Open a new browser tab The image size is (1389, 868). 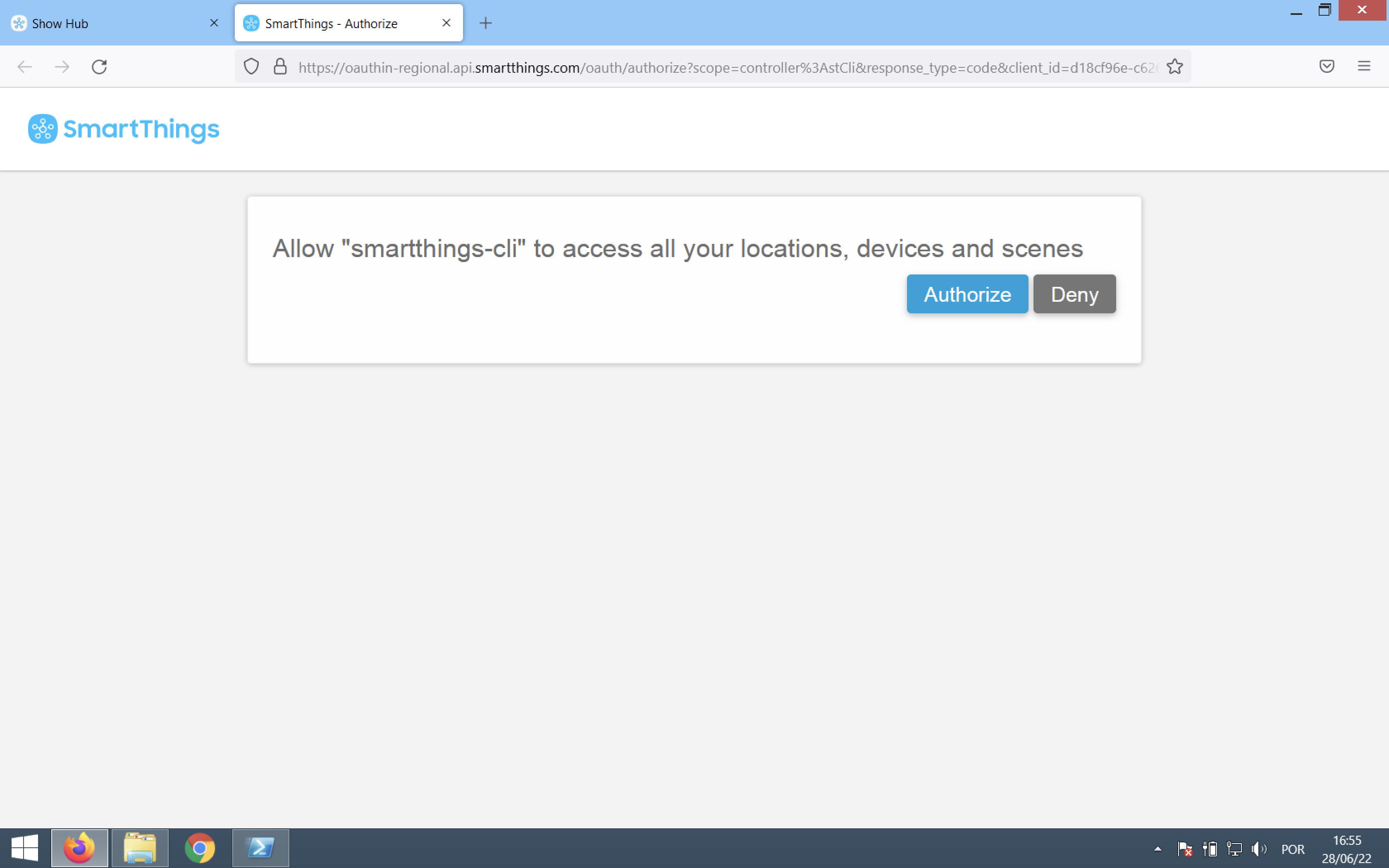click(x=486, y=23)
